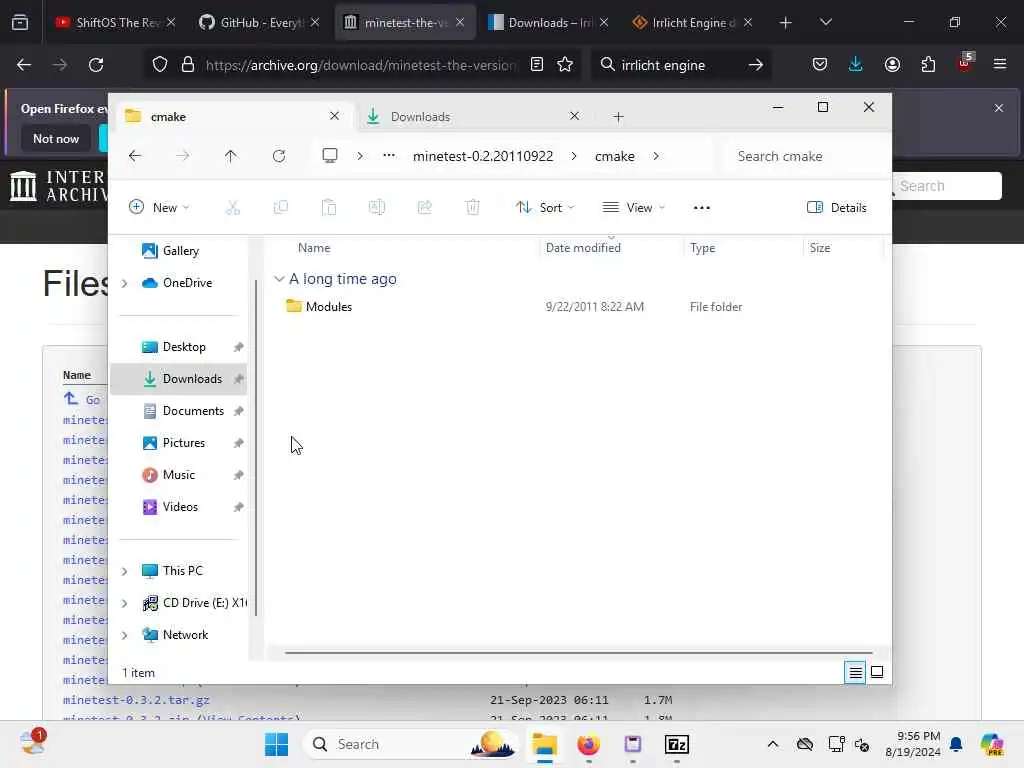Switch to large thumbnails view icon

pos(877,672)
